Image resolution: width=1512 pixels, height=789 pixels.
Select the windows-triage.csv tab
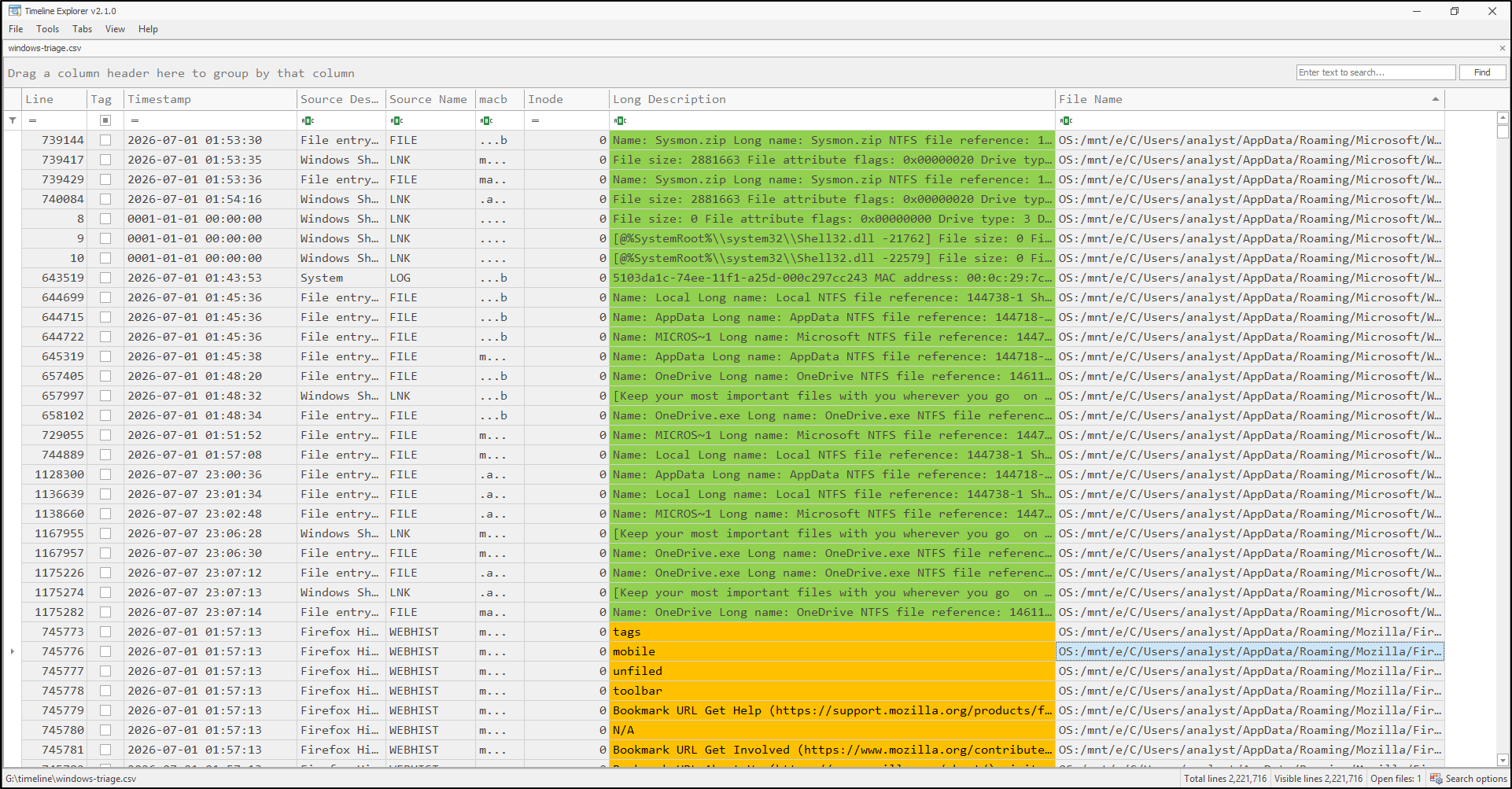(x=45, y=48)
